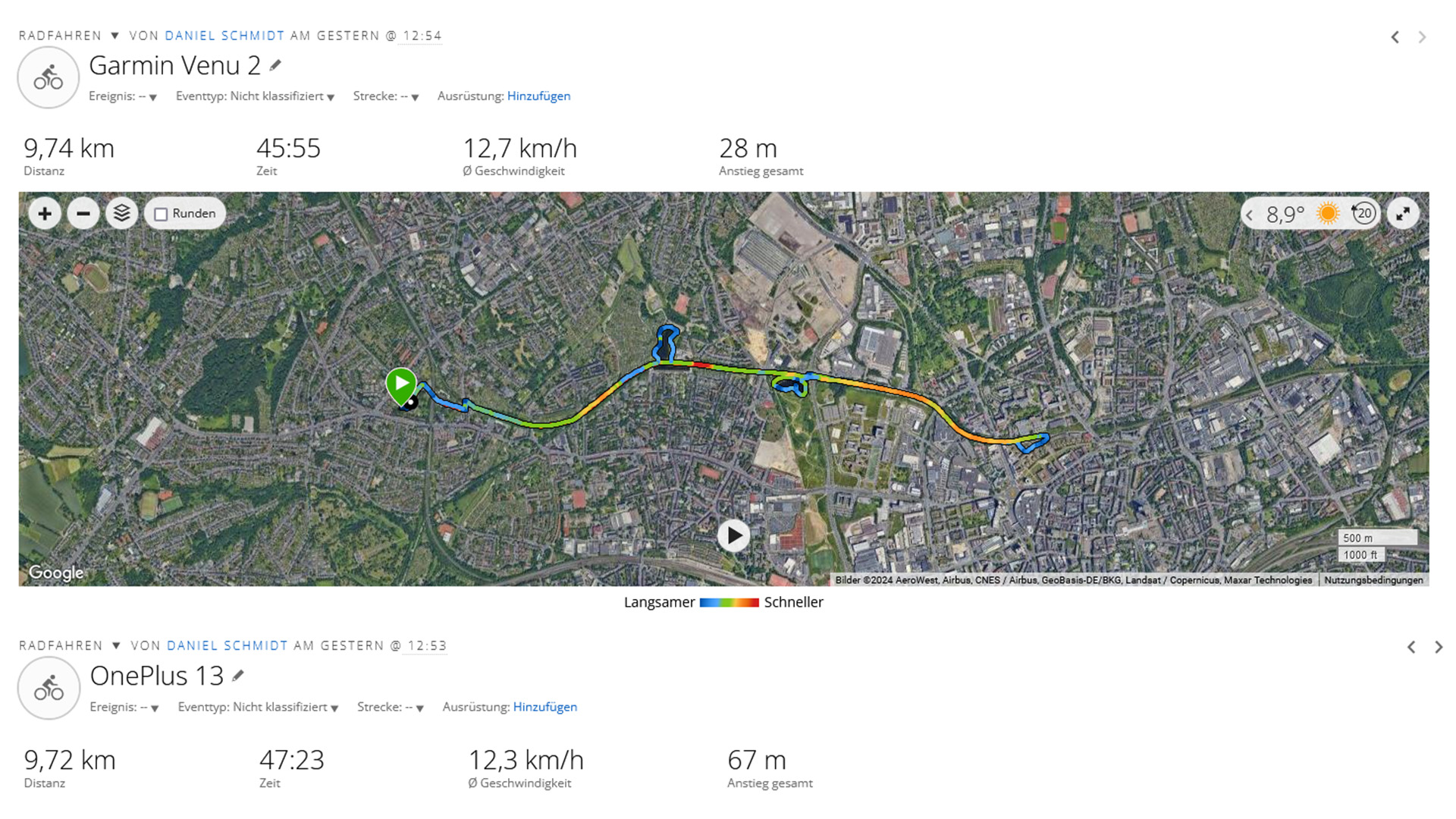Zoom in on the map
Image resolution: width=1456 pixels, height=819 pixels.
[x=45, y=214]
